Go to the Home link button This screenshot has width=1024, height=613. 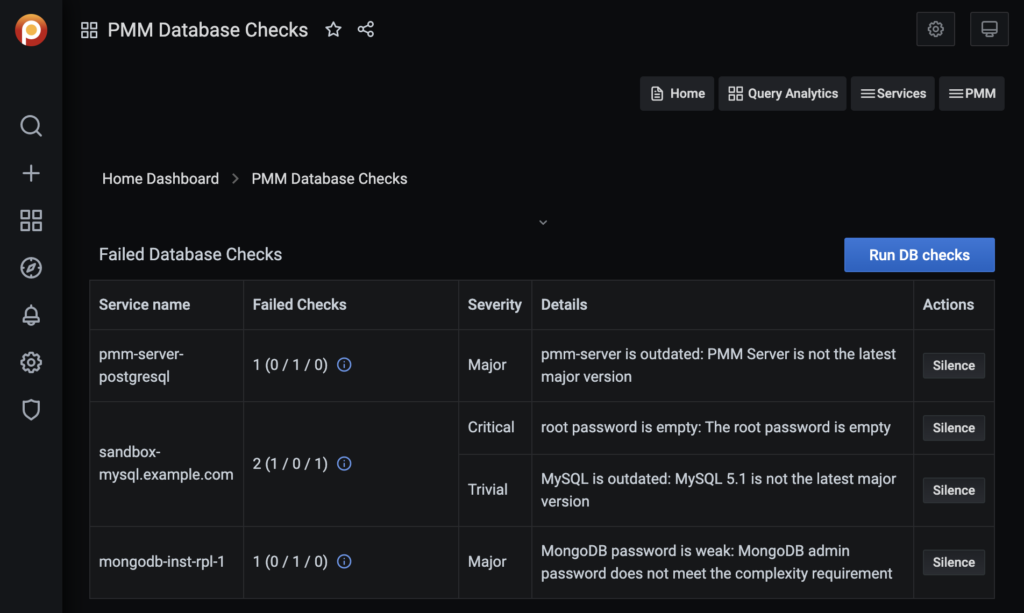tap(677, 94)
